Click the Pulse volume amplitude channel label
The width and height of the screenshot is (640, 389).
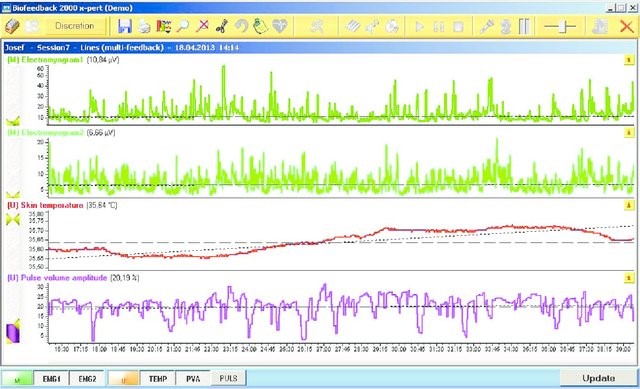coord(57,278)
